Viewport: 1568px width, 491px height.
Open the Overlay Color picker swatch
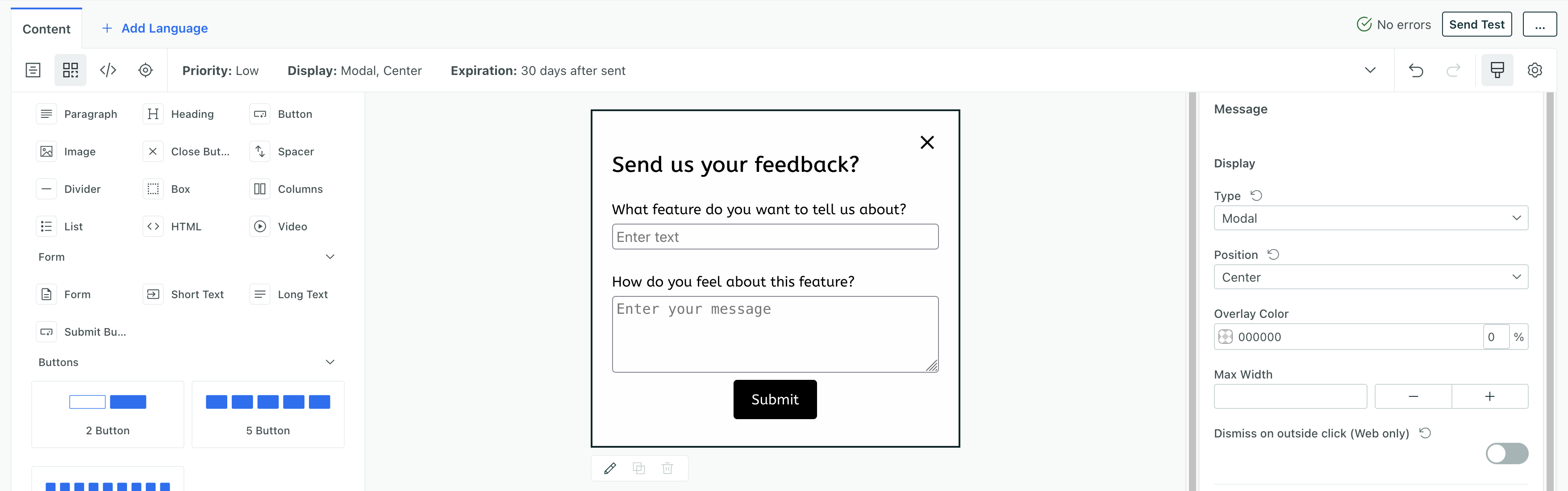[1226, 337]
